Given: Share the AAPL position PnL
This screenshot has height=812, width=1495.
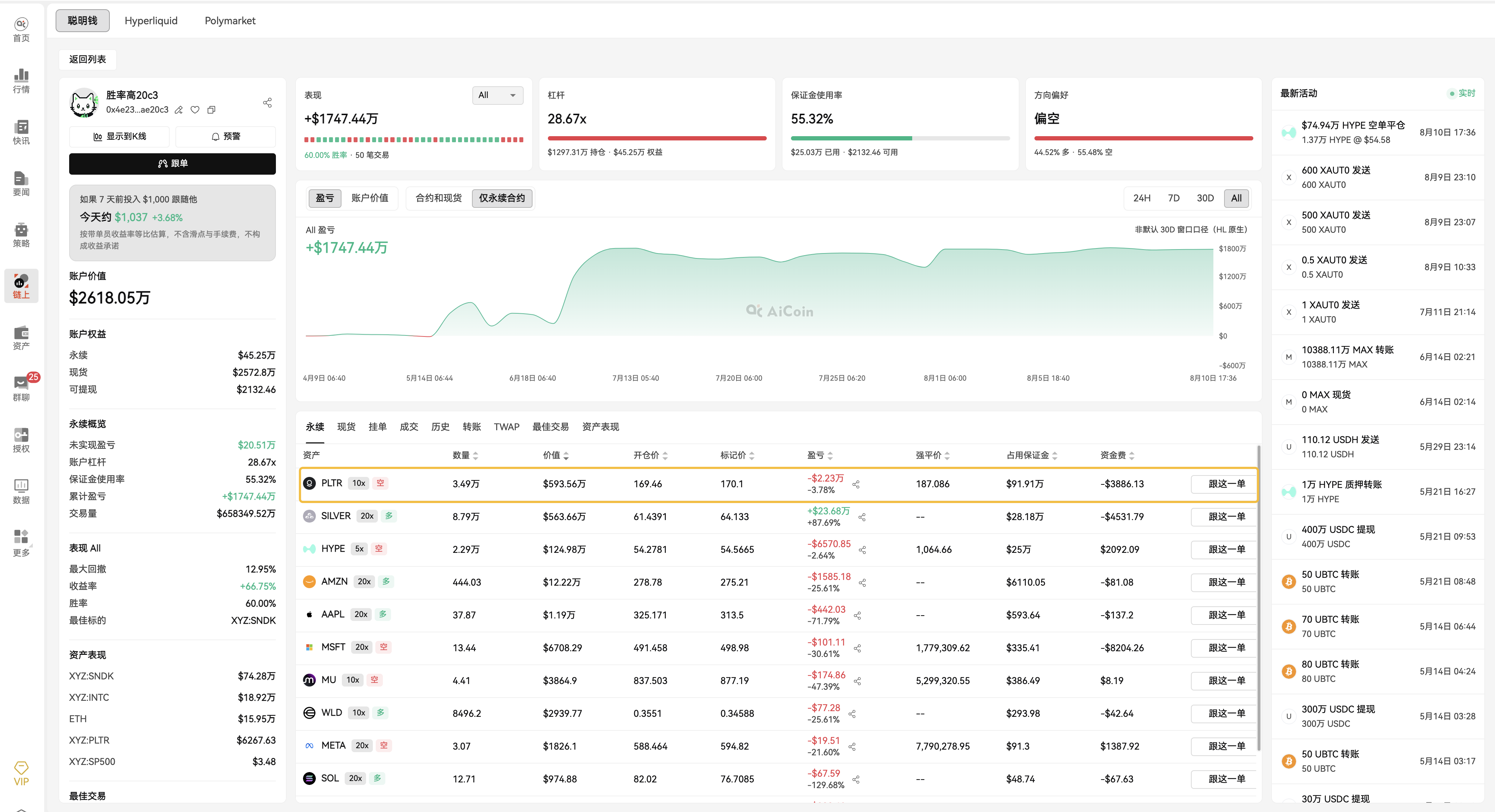Looking at the screenshot, I should 857,615.
